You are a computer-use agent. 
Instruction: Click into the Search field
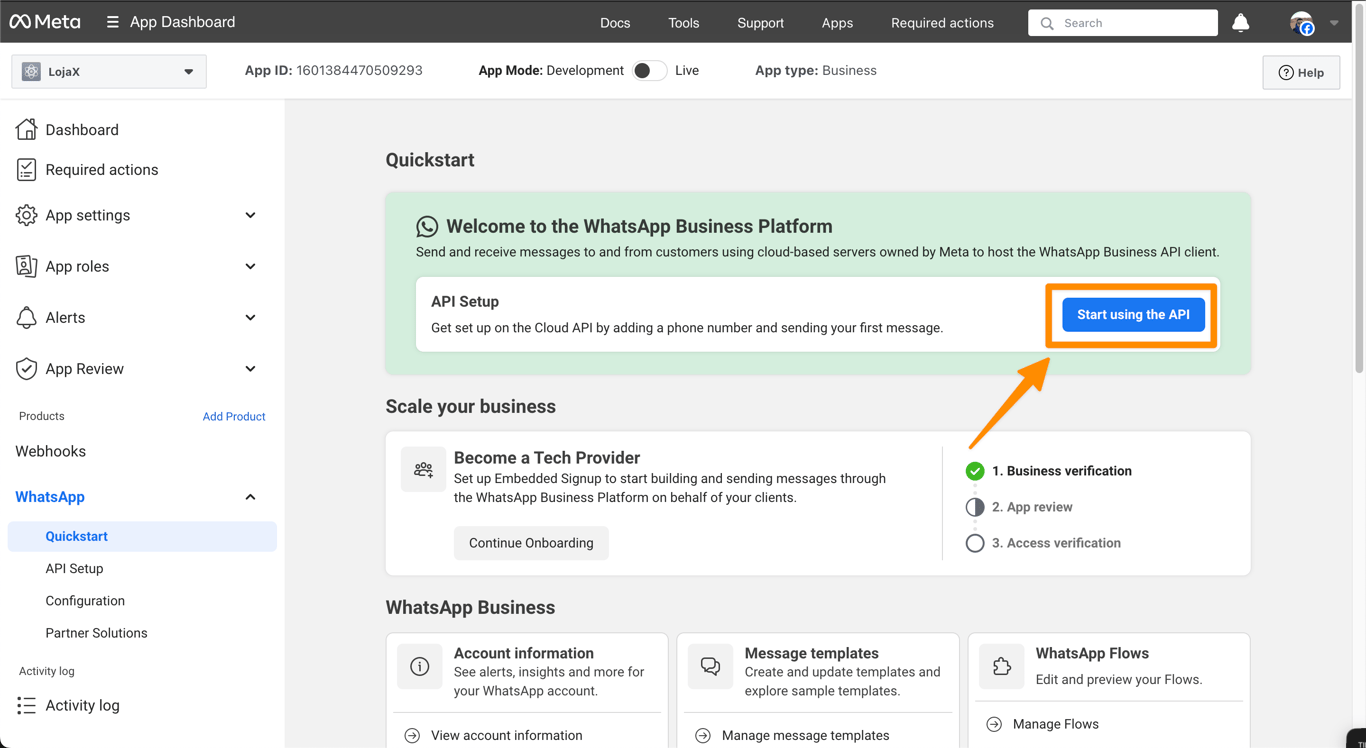click(1123, 23)
